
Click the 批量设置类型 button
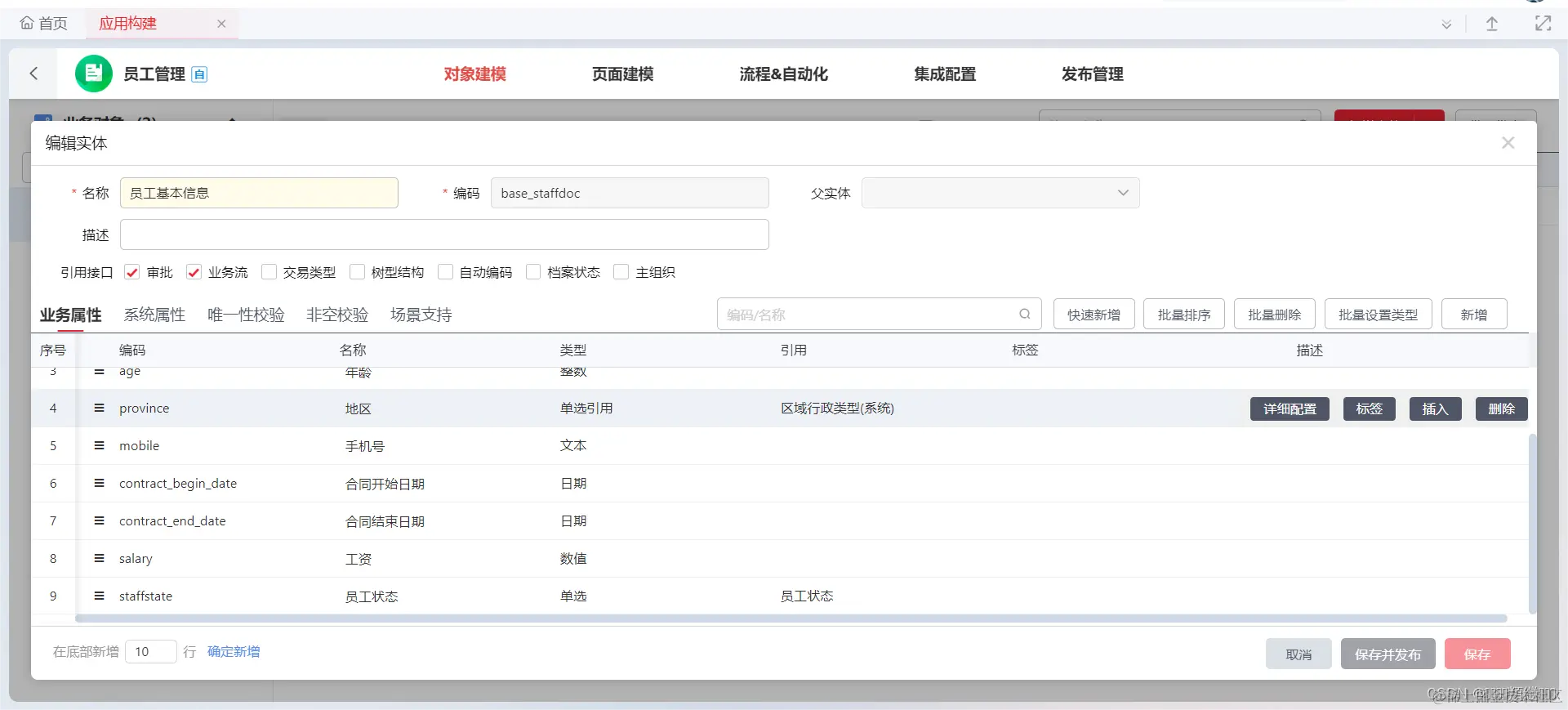[1378, 315]
